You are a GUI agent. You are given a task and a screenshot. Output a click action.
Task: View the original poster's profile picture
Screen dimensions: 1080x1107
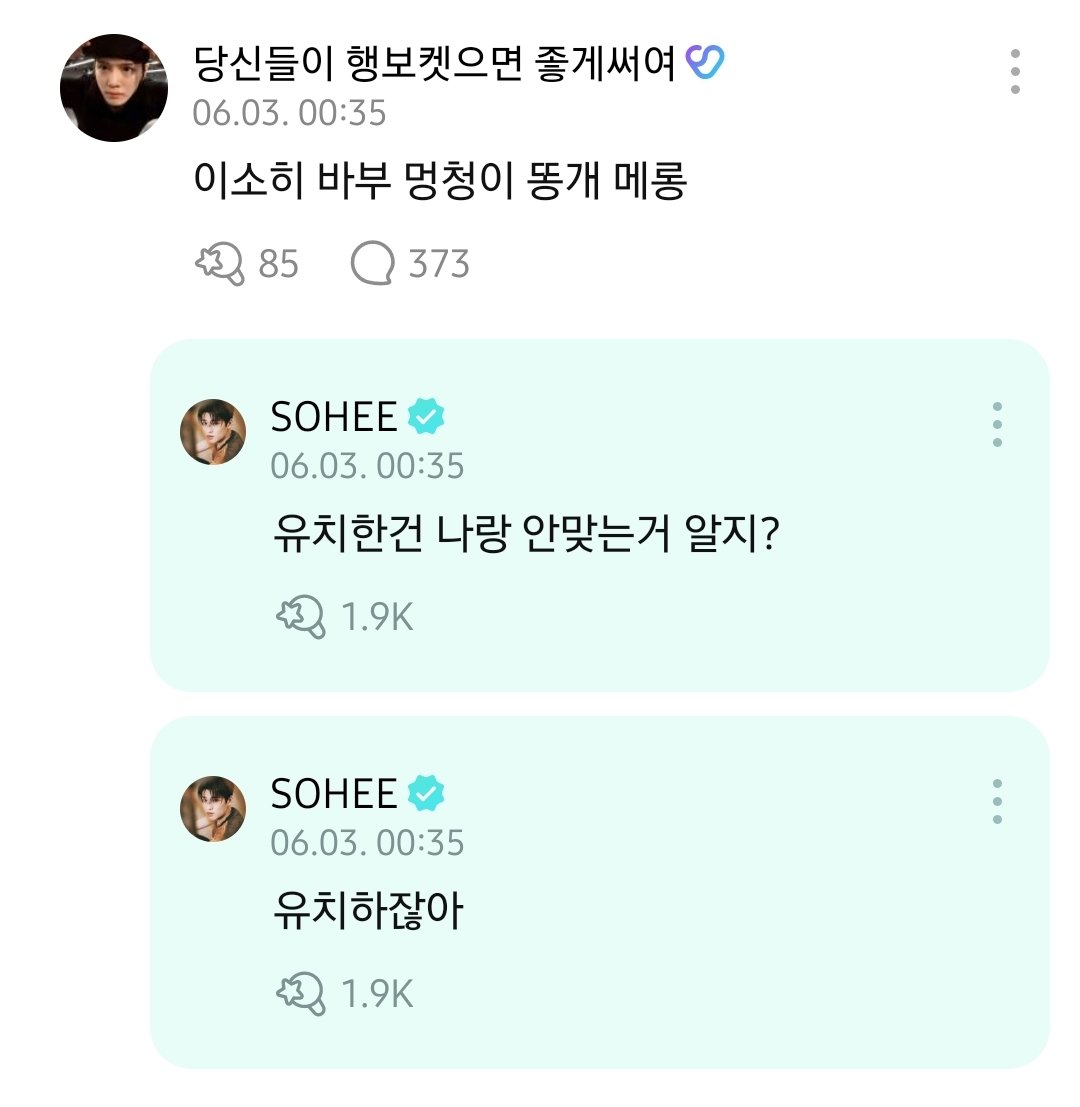(114, 88)
